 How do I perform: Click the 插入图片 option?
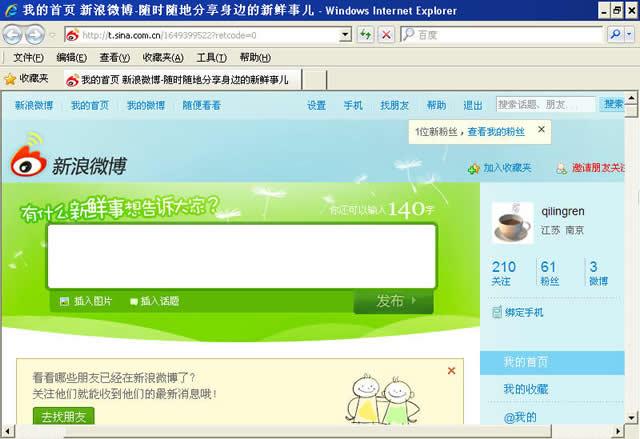pyautogui.click(x=93, y=301)
